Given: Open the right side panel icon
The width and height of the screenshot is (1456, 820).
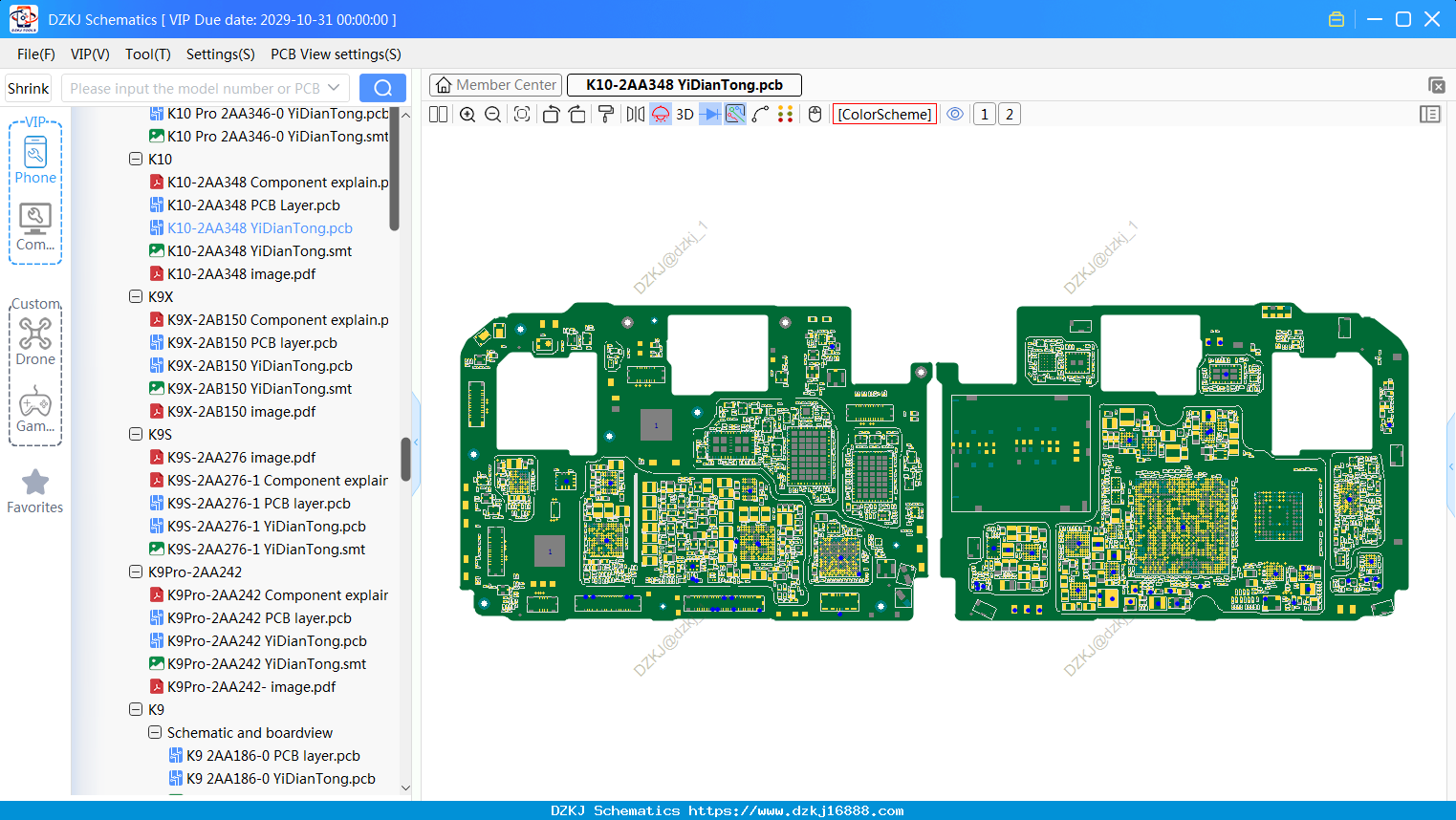Looking at the screenshot, I should pos(1430,114).
